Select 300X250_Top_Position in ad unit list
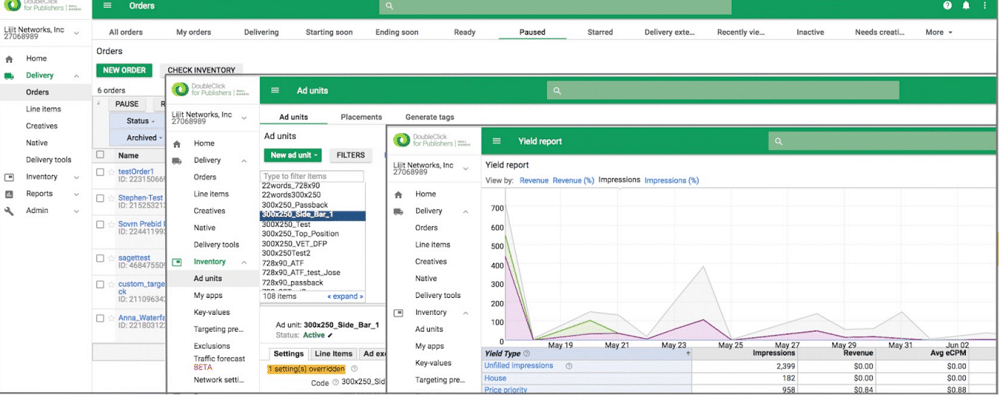The height and width of the screenshot is (400, 1000). 300,234
